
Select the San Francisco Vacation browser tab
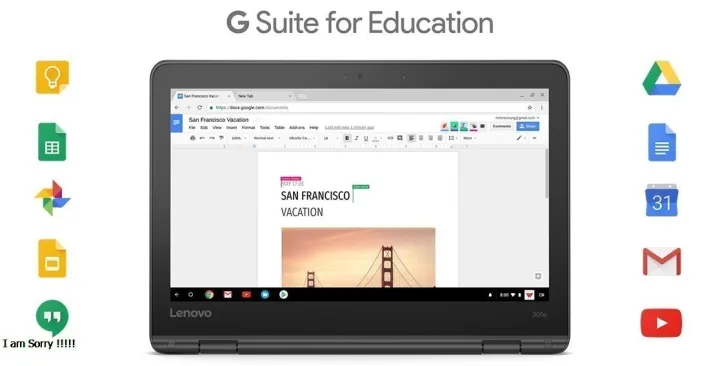202,96
